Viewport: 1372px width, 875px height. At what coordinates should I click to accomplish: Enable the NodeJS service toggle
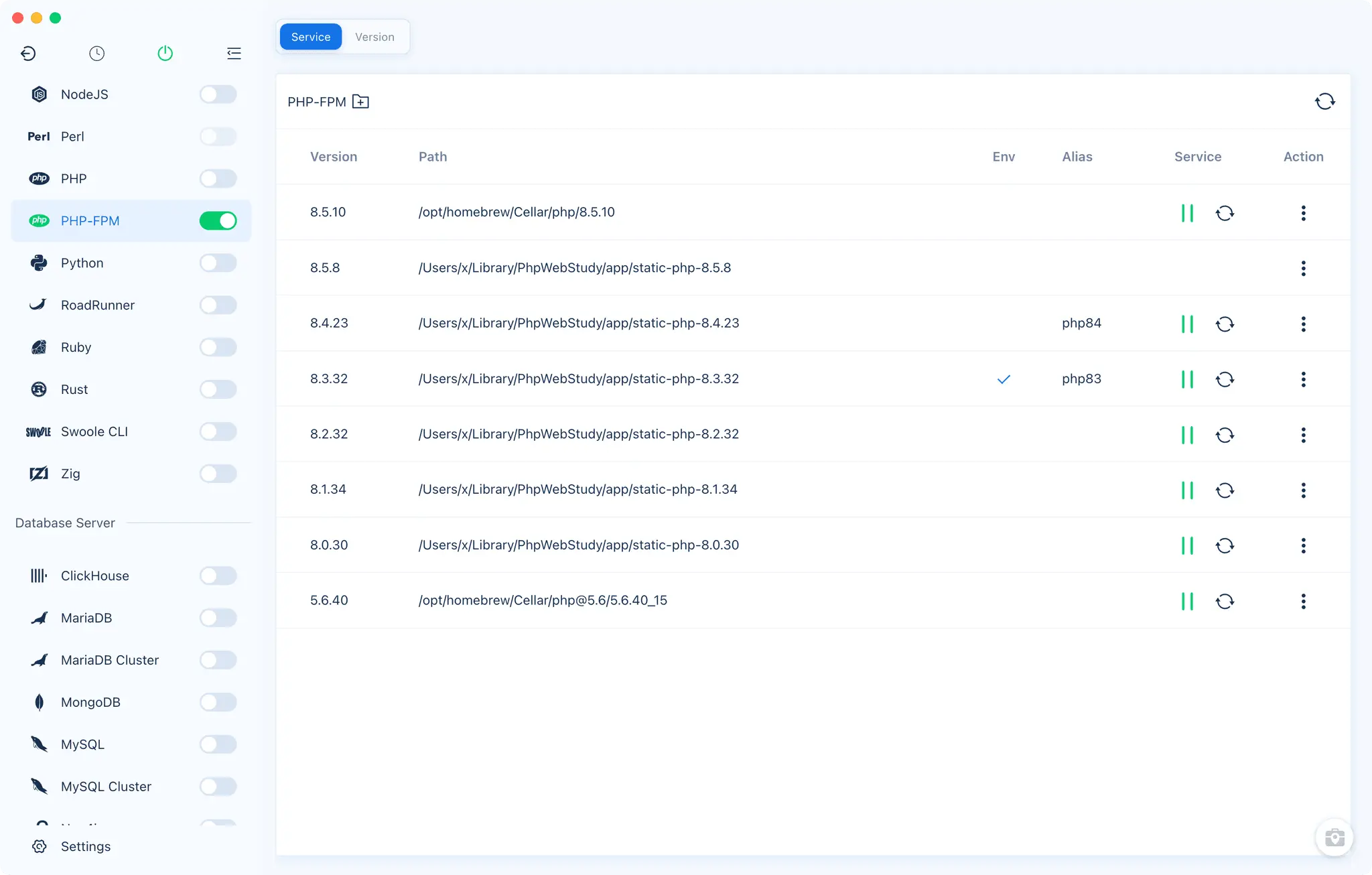tap(218, 94)
